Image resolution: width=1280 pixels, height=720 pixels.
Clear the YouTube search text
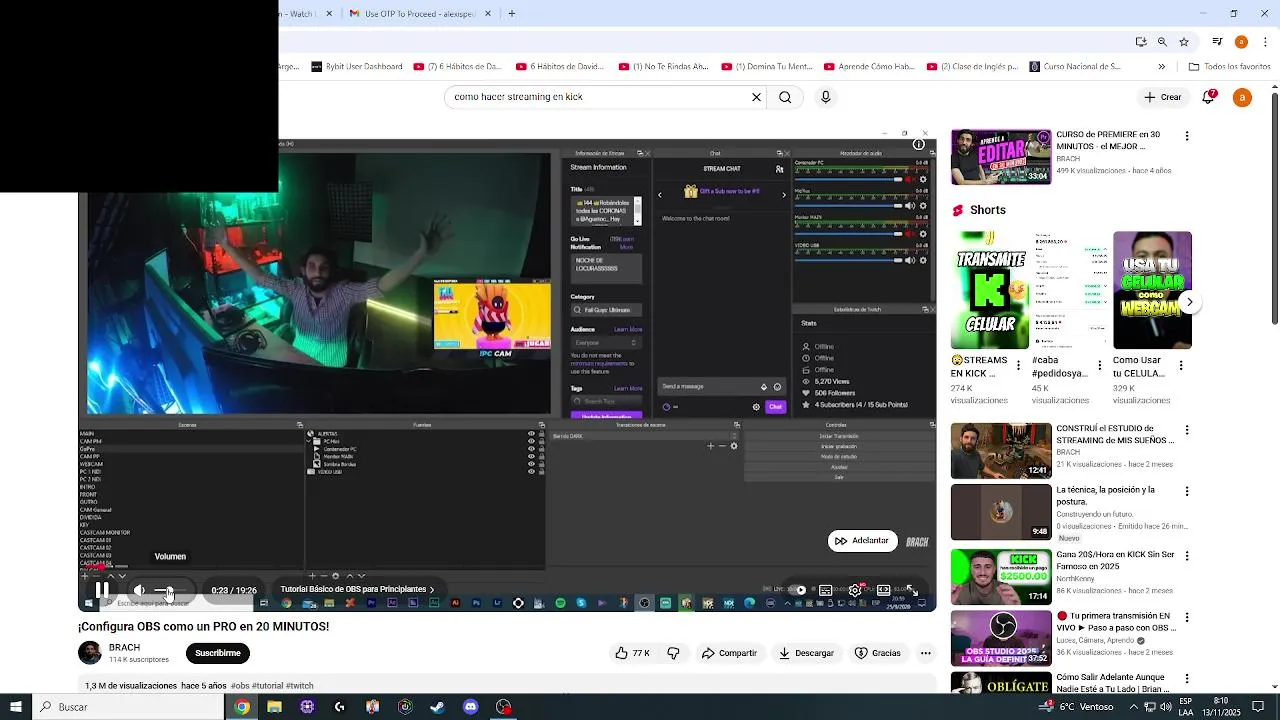pyautogui.click(x=756, y=97)
